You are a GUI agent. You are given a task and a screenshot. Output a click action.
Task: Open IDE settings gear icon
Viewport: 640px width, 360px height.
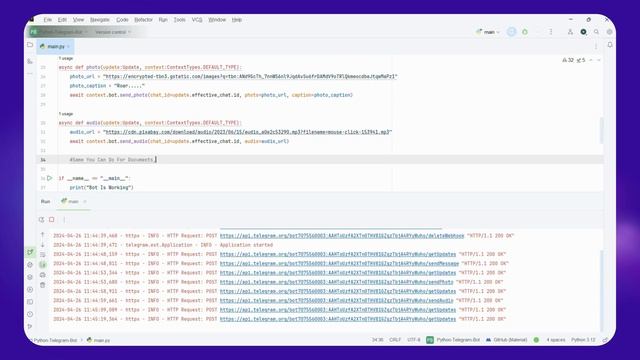coord(609,32)
